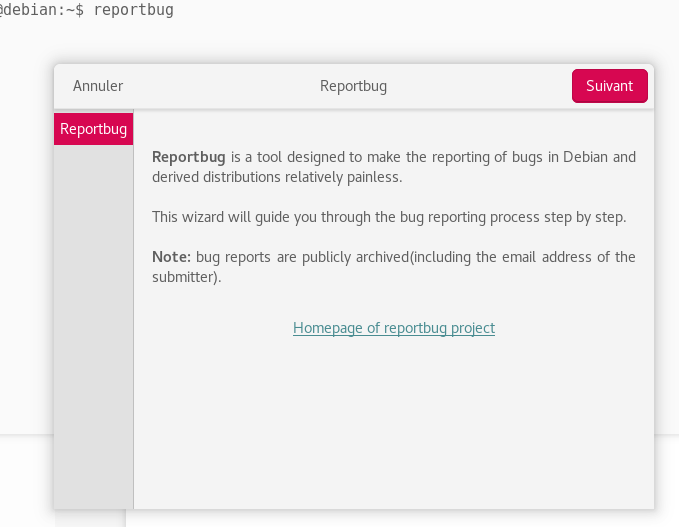The height and width of the screenshot is (527, 679).
Task: Select the Reportbug sidebar step
Action: click(x=94, y=129)
